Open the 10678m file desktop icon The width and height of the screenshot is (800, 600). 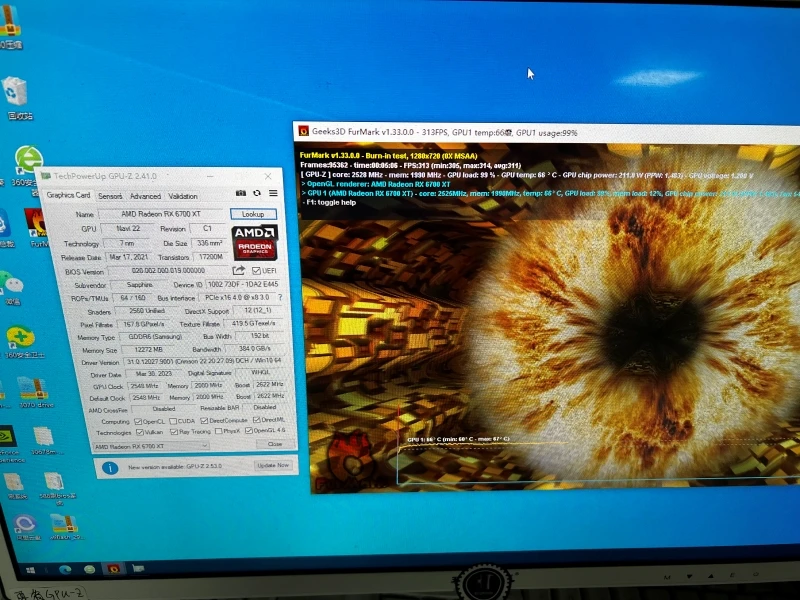click(44, 437)
